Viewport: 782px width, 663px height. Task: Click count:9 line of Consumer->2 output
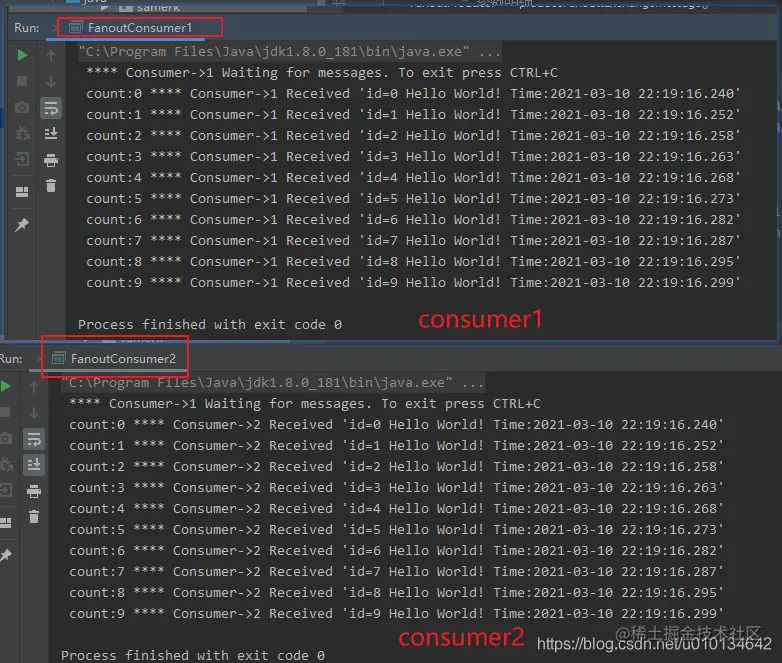tap(396, 614)
